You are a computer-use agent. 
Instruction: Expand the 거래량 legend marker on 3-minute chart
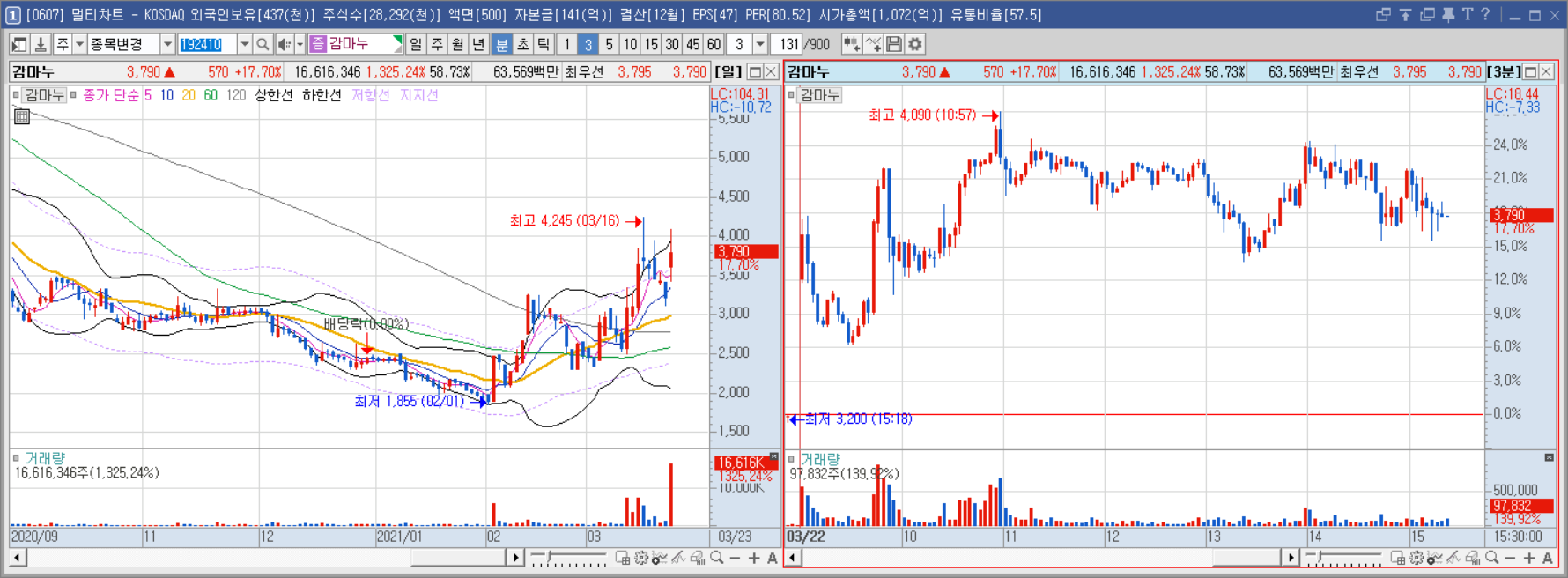[x=791, y=459]
